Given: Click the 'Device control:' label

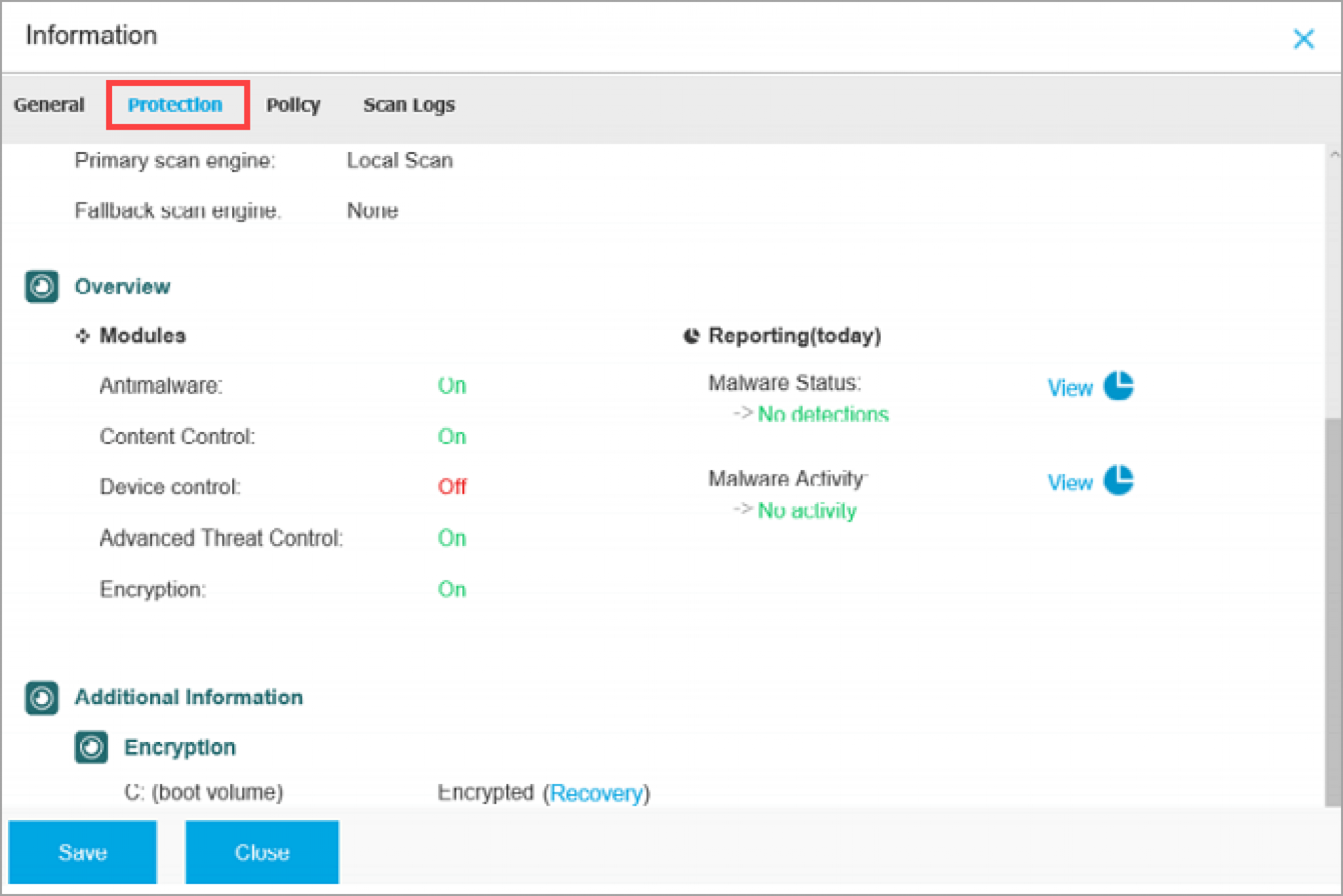Looking at the screenshot, I should click(x=170, y=487).
